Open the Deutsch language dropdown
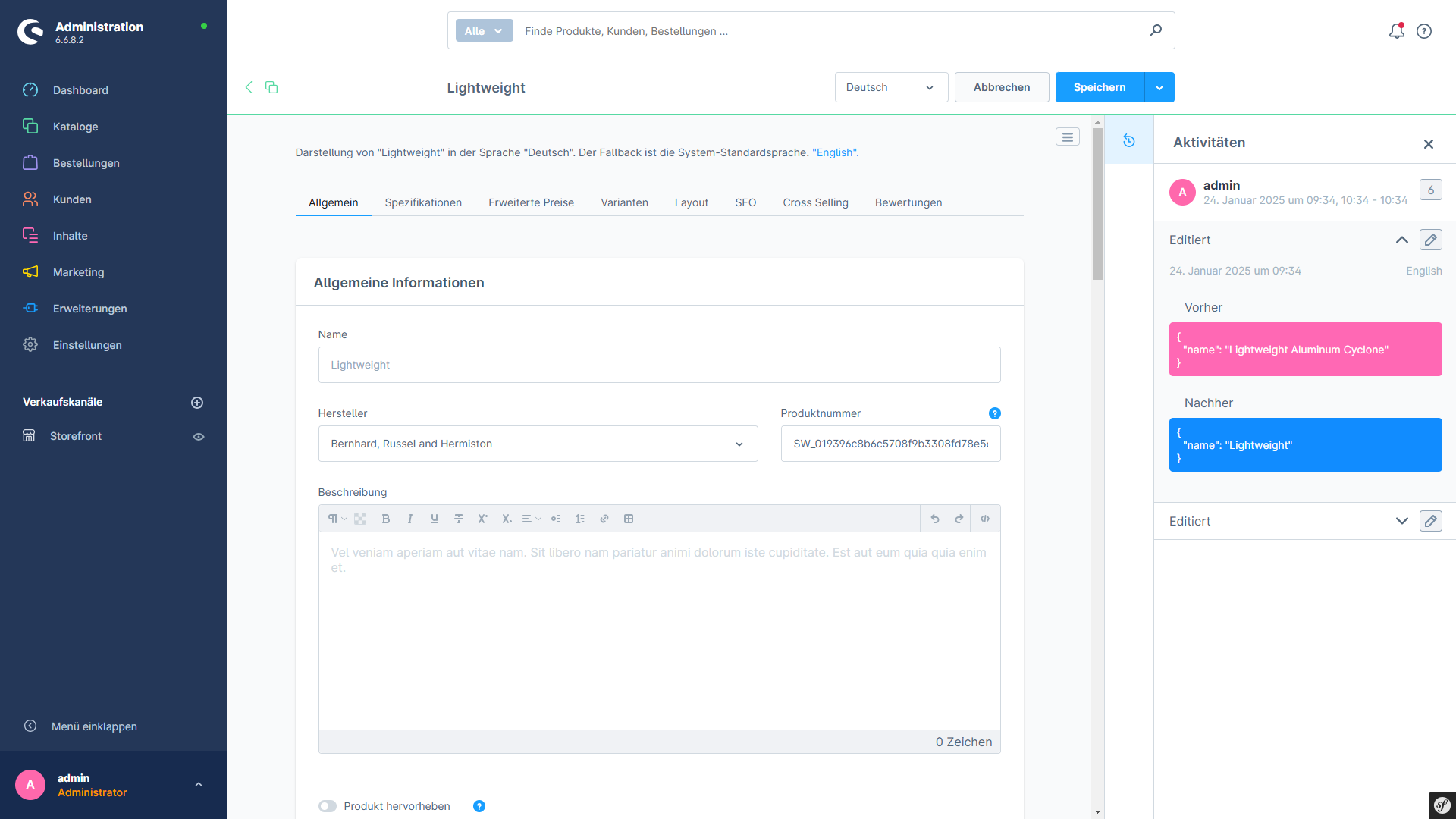 click(x=889, y=87)
